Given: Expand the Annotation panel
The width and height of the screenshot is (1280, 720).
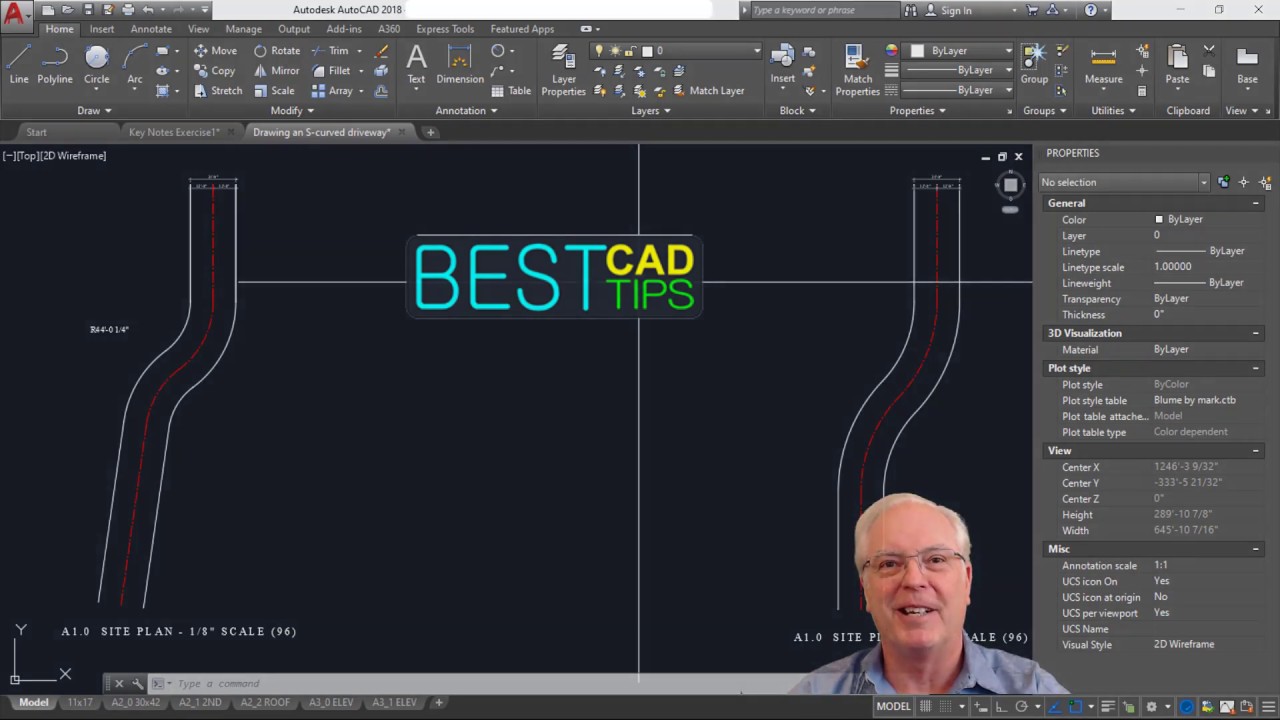Looking at the screenshot, I should [466, 111].
